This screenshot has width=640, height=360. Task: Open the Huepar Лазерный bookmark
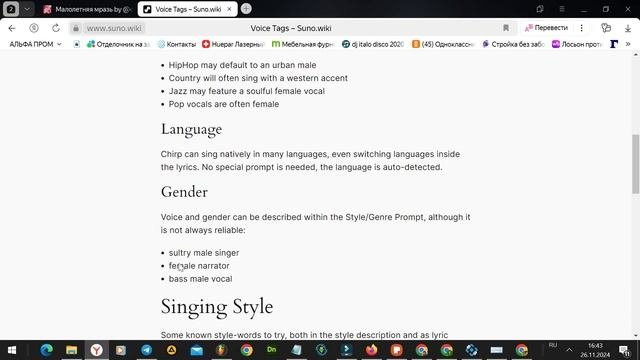coord(233,44)
